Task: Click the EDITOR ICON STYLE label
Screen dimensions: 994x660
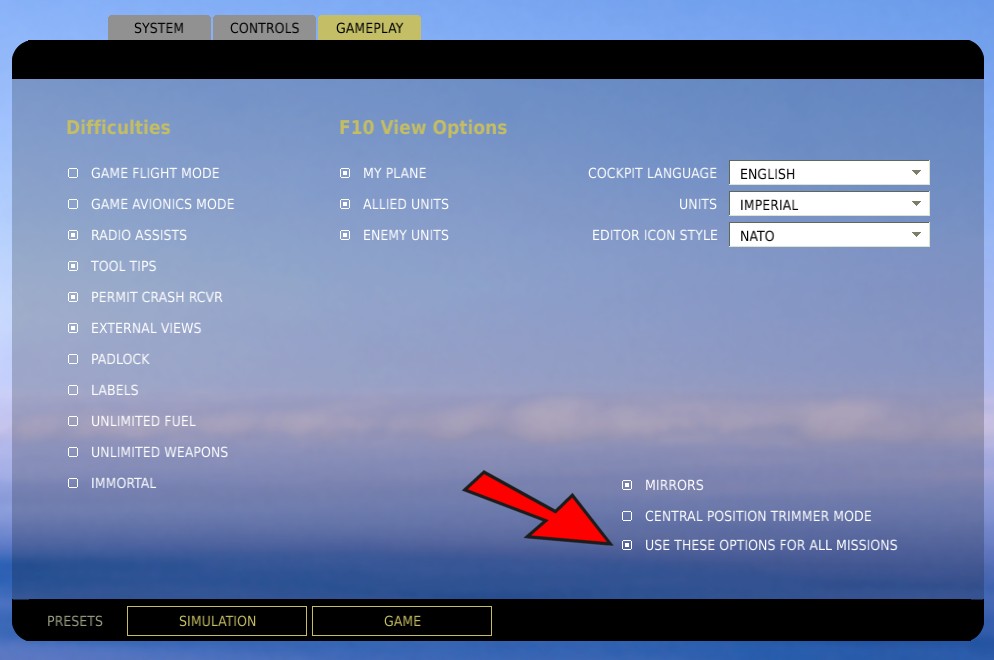Action: click(x=655, y=235)
